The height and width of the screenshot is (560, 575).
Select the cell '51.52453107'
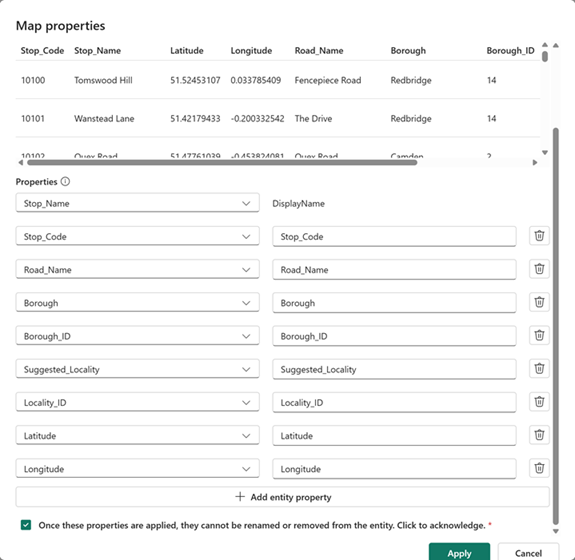[x=195, y=80]
